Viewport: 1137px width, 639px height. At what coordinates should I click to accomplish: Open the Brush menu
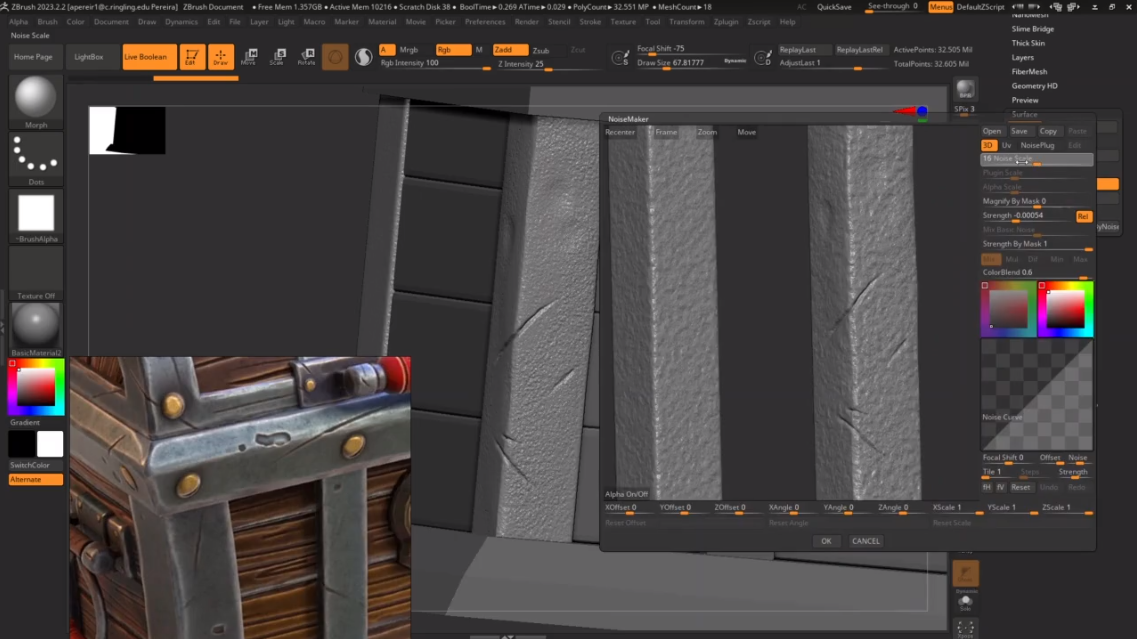[x=47, y=22]
